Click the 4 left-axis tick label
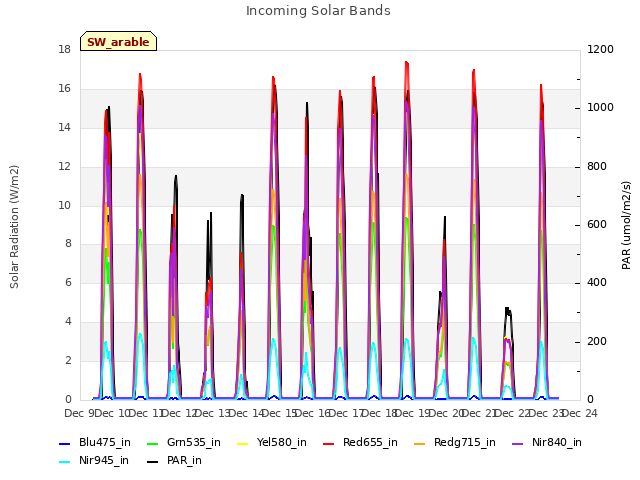The height and width of the screenshot is (480, 640). [x=68, y=322]
